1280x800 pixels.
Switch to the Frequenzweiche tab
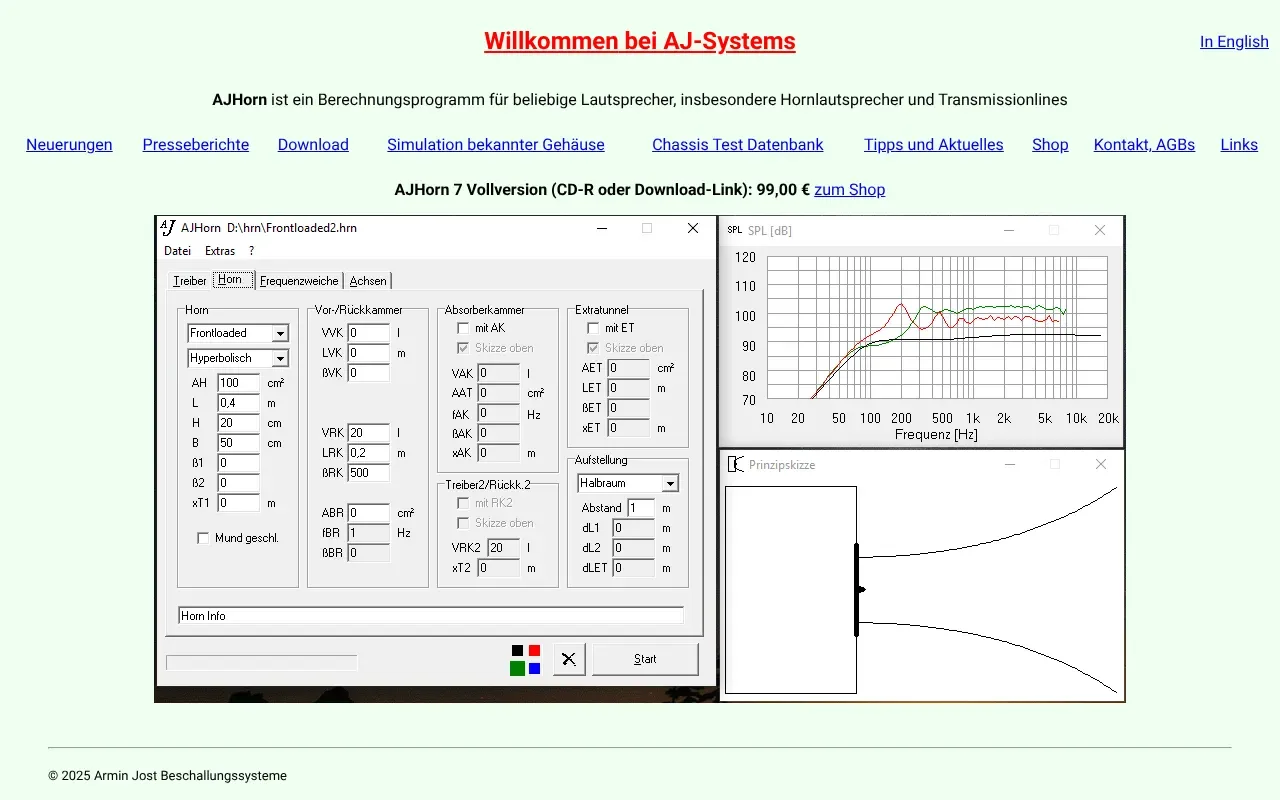[299, 281]
